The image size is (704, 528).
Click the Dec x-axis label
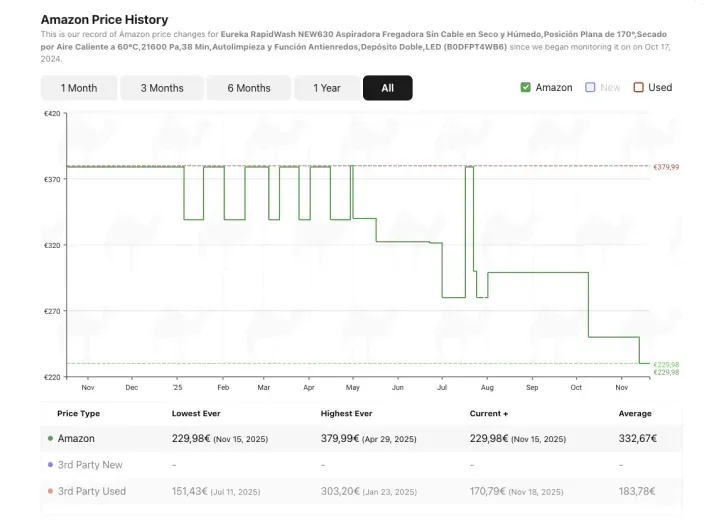point(132,387)
